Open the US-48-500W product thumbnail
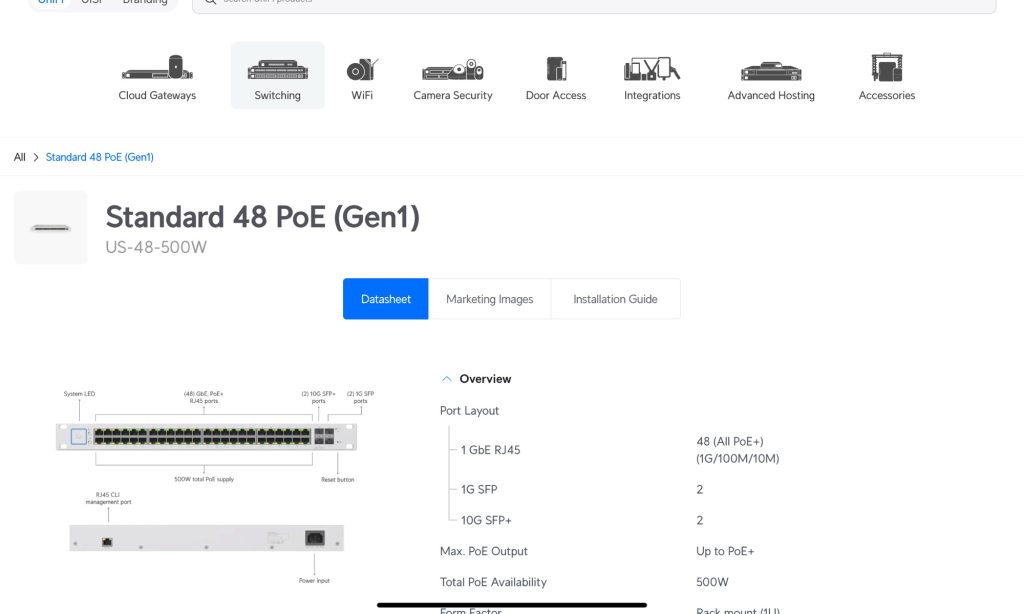The image size is (1024, 614). [x=50, y=228]
